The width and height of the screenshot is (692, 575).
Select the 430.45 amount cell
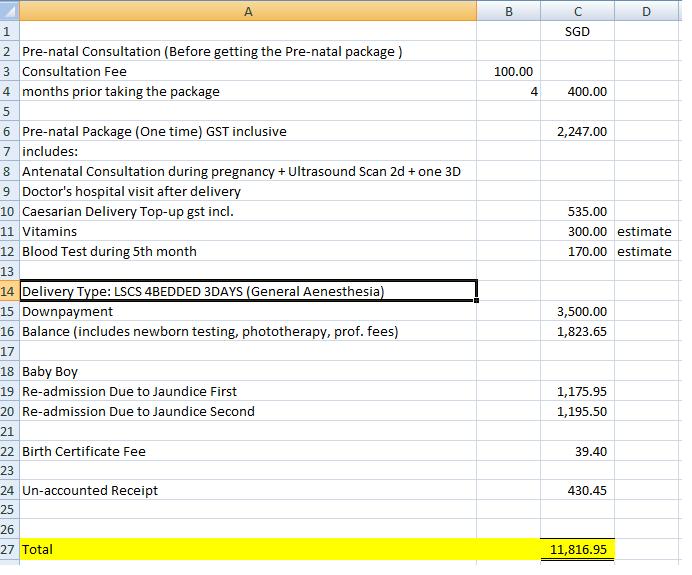click(577, 490)
